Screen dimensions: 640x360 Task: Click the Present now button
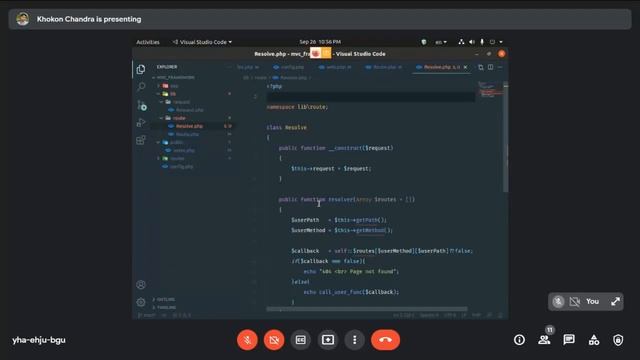[328, 340]
